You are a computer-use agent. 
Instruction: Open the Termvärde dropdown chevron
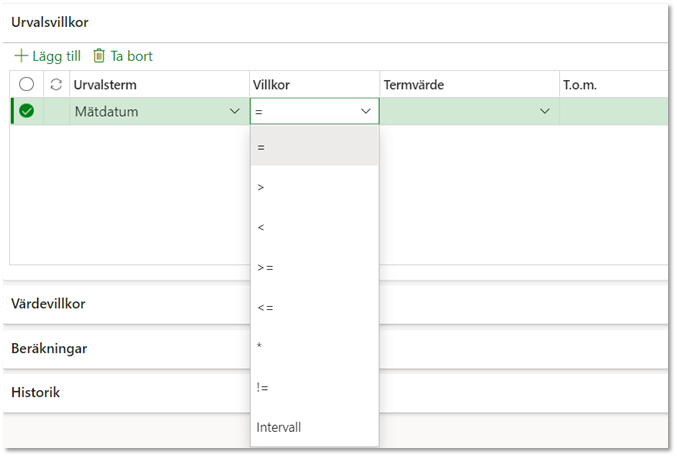pyautogui.click(x=545, y=111)
